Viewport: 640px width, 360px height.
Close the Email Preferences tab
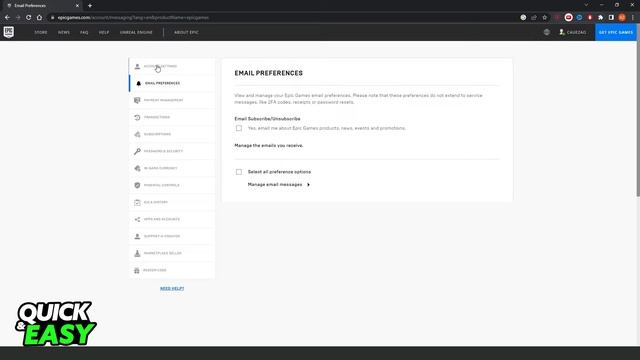77,6
